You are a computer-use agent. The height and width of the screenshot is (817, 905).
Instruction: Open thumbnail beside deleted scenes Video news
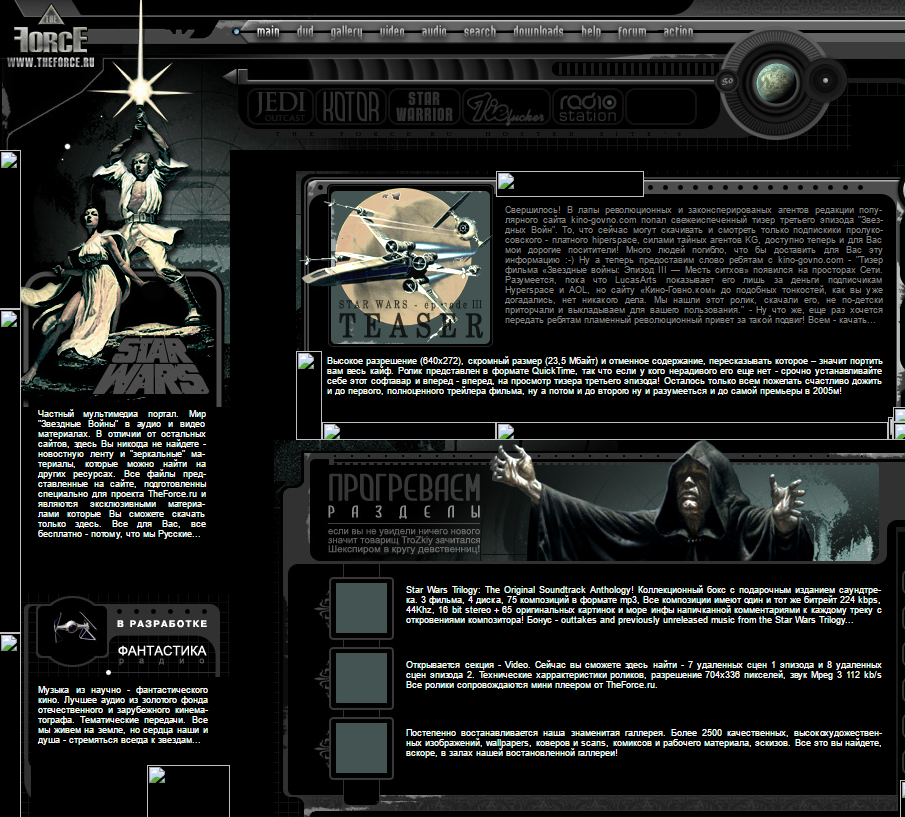pos(361,679)
